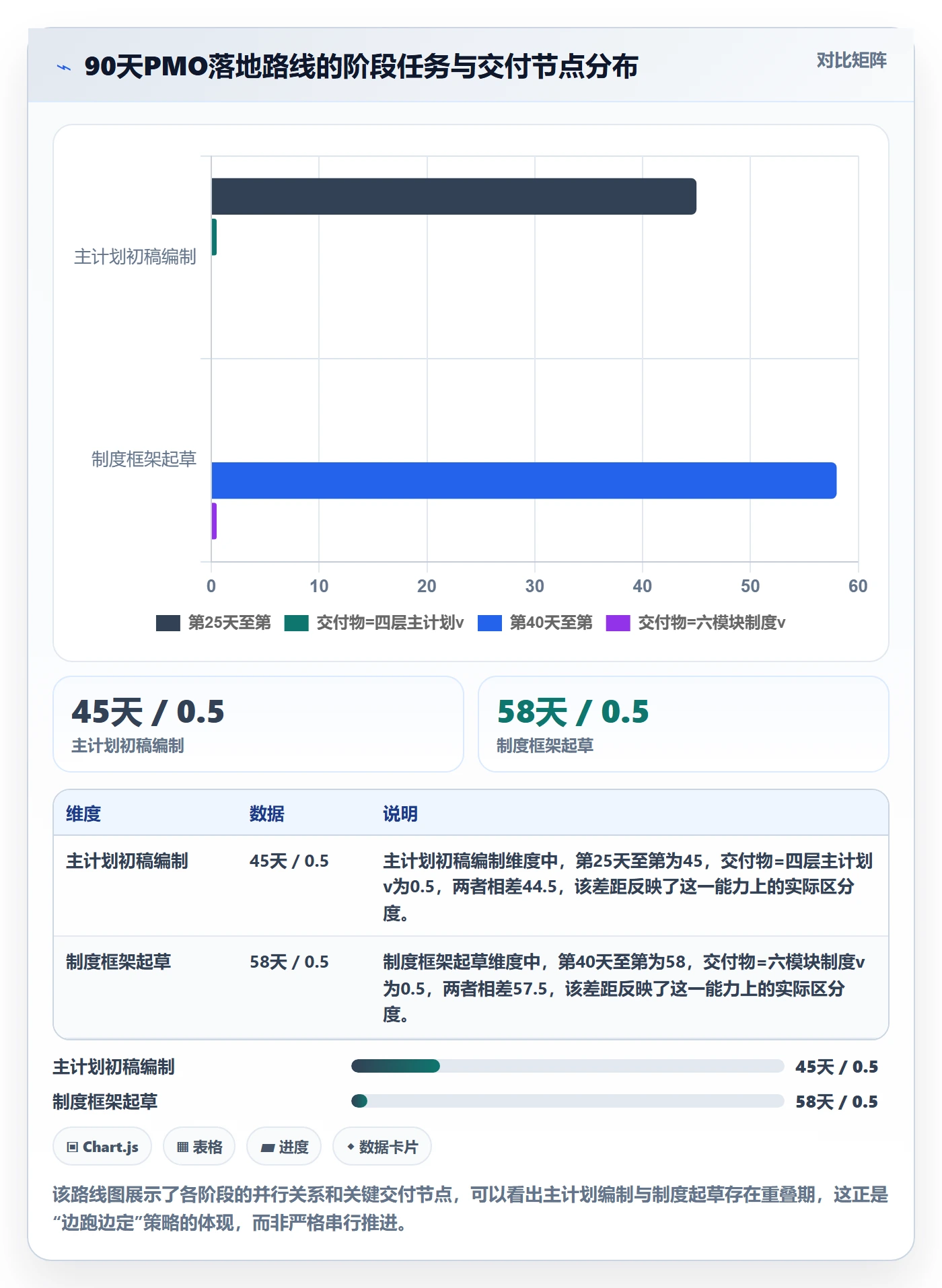Click 58天 / 0.5 in the table data column
Screen dimensions: 942x1288
pyautogui.click(x=289, y=962)
